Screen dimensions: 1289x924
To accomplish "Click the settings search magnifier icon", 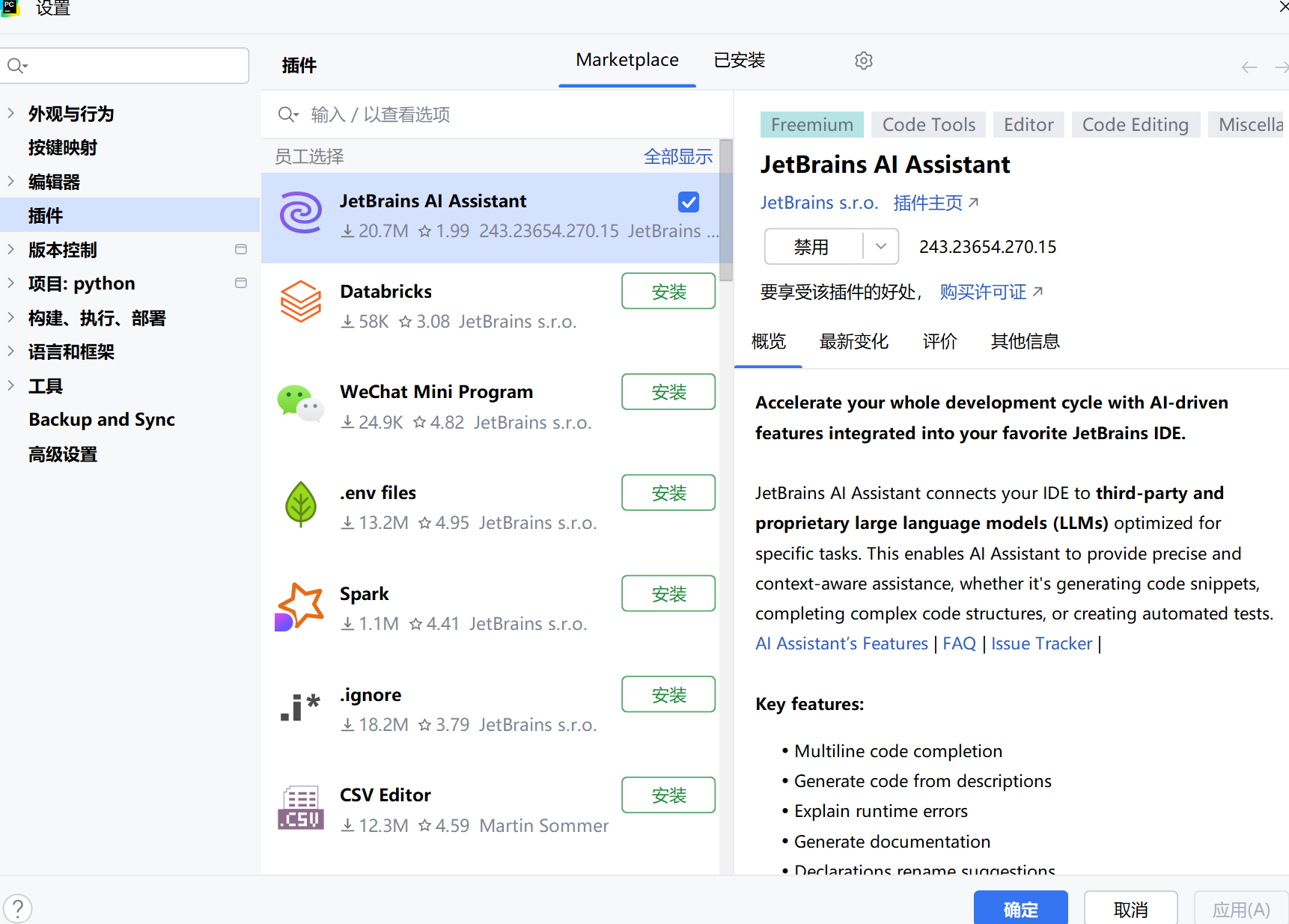I will (16, 66).
